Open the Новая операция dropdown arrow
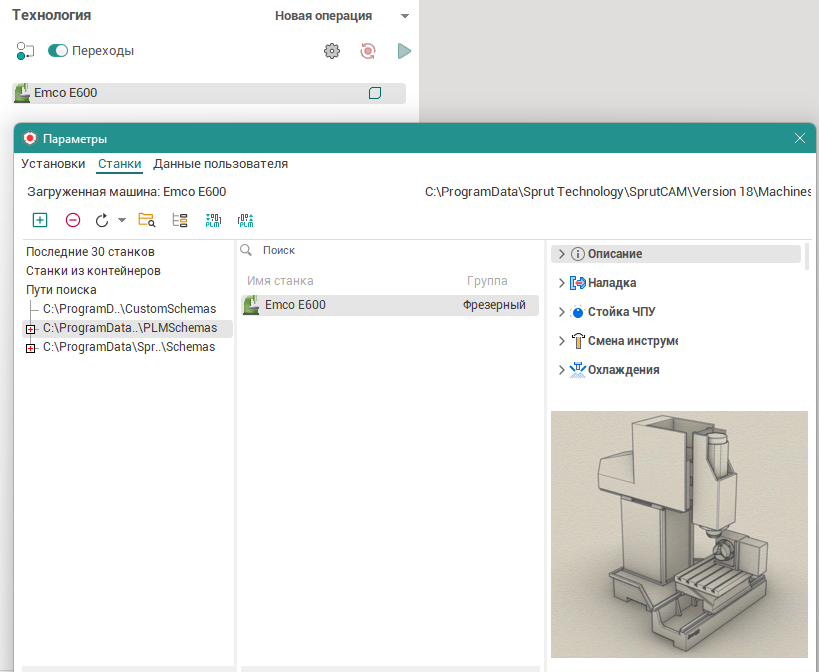Image resolution: width=819 pixels, height=672 pixels. (404, 17)
